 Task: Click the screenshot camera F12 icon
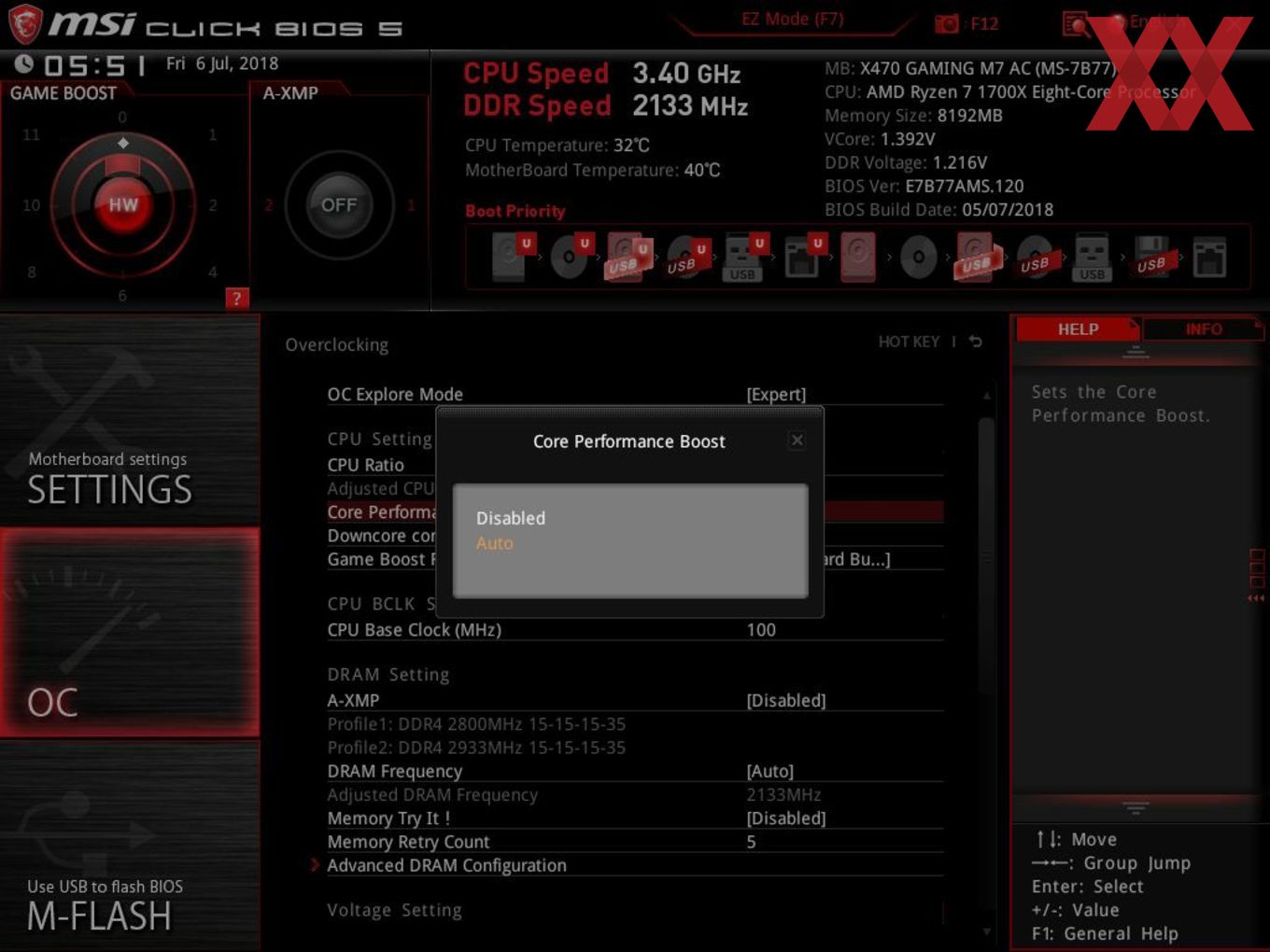pyautogui.click(x=947, y=23)
